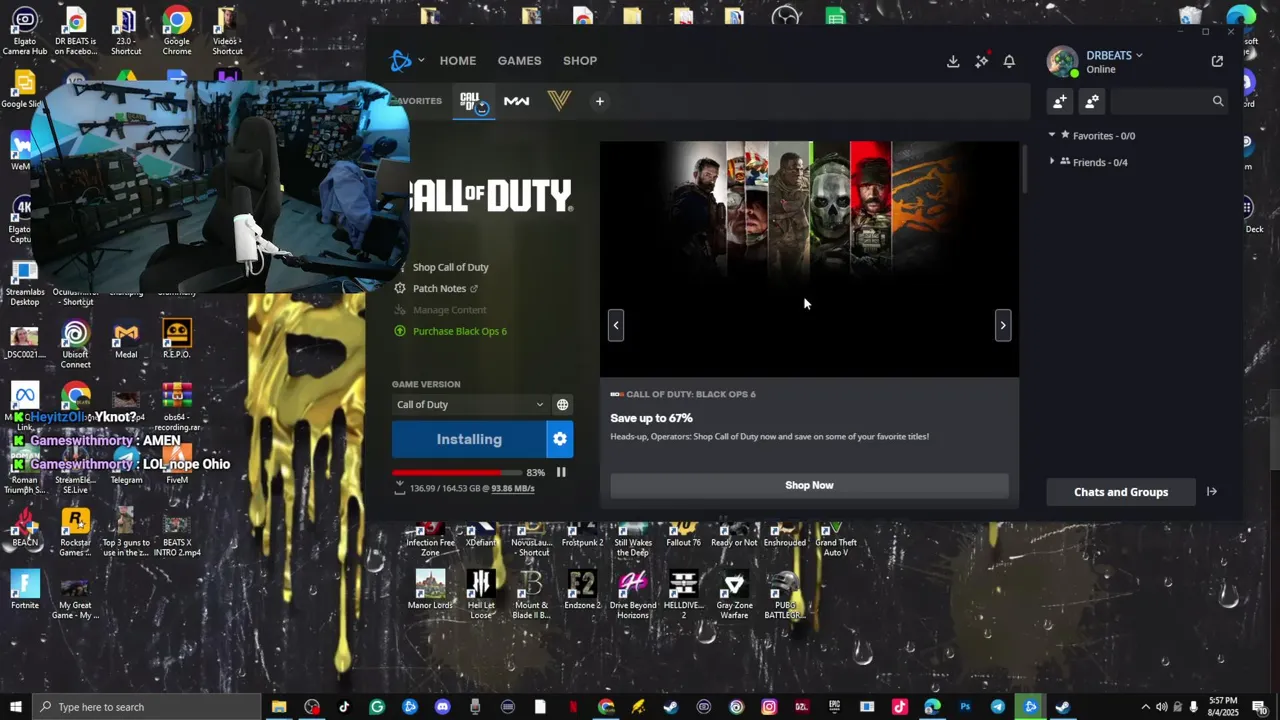Open Shop Call of Duty link
The height and width of the screenshot is (720, 1280).
[x=450, y=267]
